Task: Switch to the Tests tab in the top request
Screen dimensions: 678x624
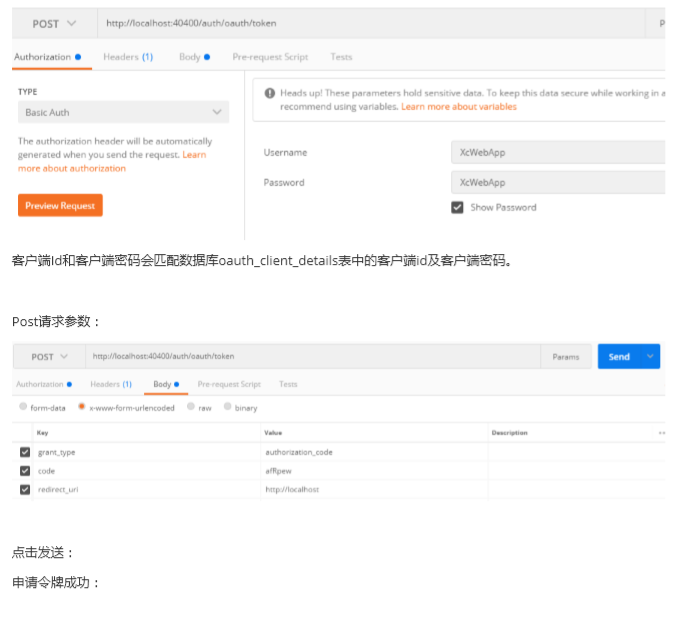Action: click(x=341, y=57)
